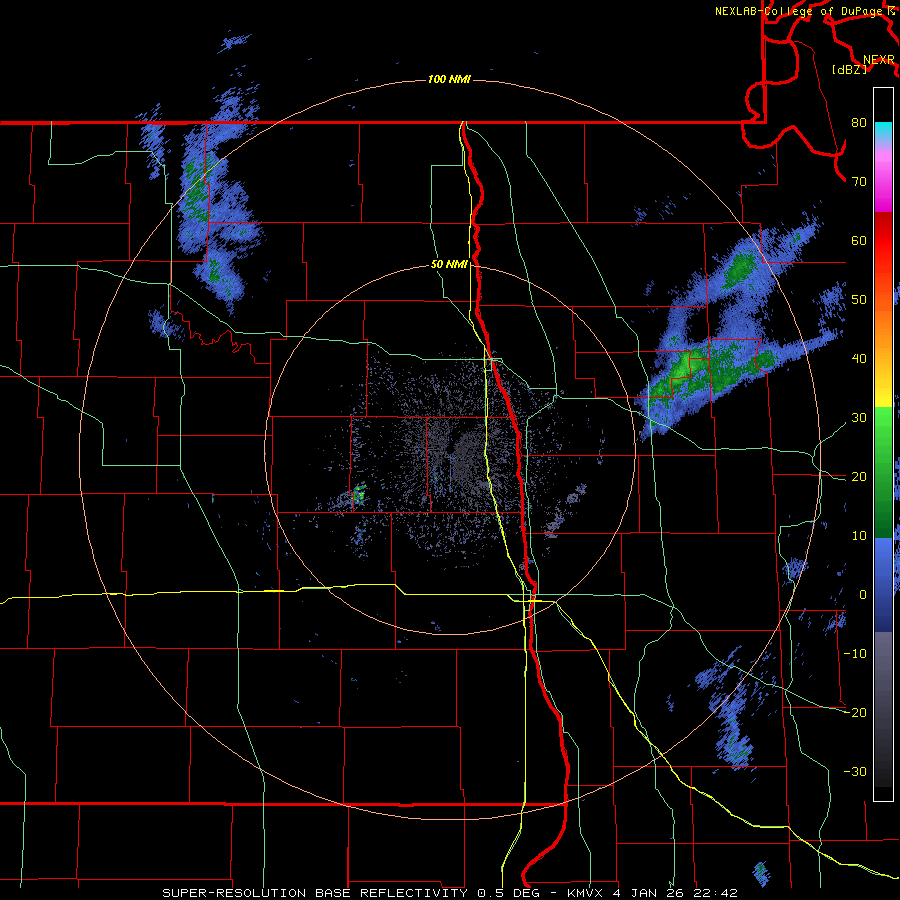This screenshot has width=900, height=900.
Task: Select the -30 value on the dBZ scale
Action: (x=855, y=771)
